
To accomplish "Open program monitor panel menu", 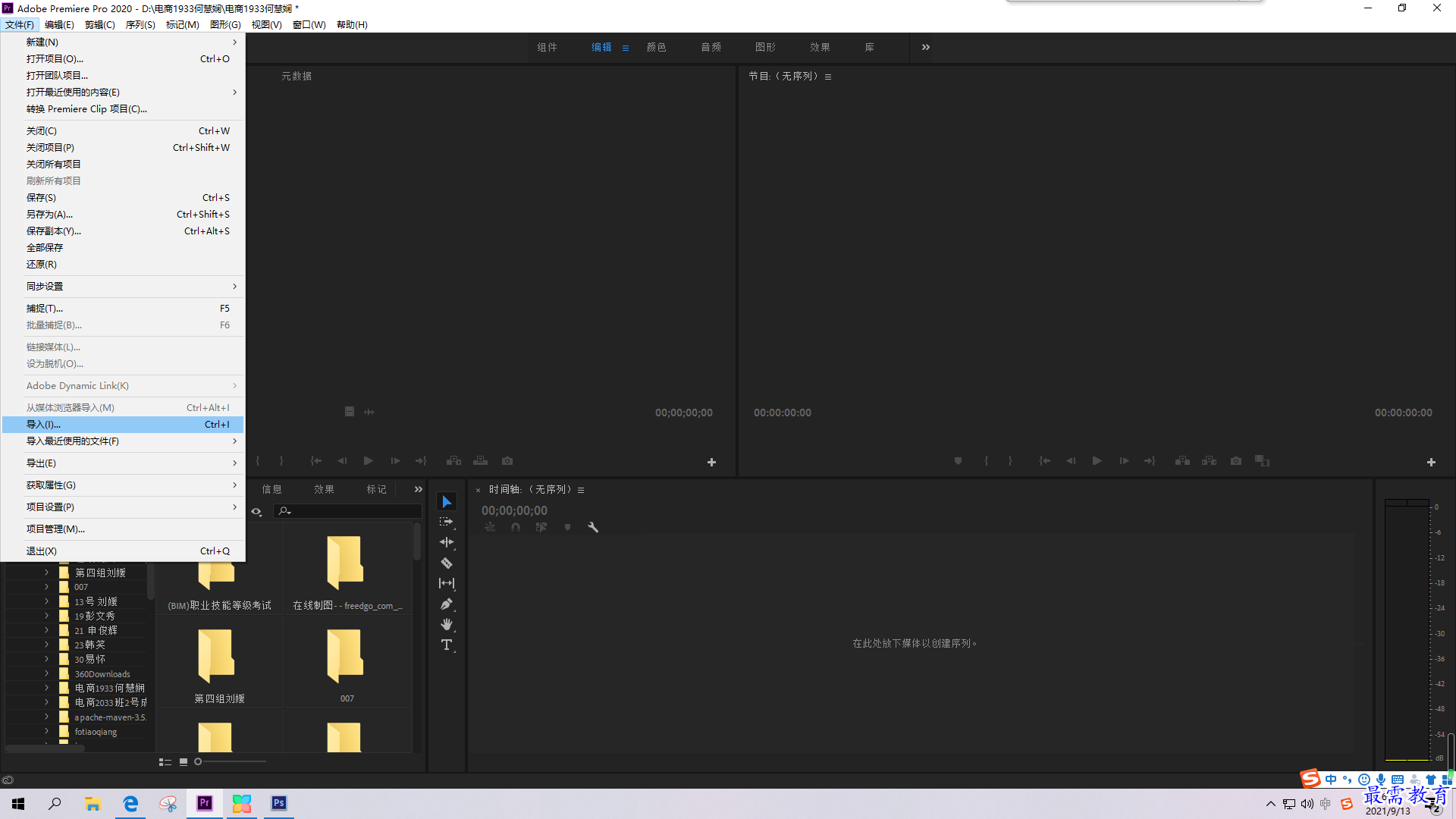I will pyautogui.click(x=828, y=77).
